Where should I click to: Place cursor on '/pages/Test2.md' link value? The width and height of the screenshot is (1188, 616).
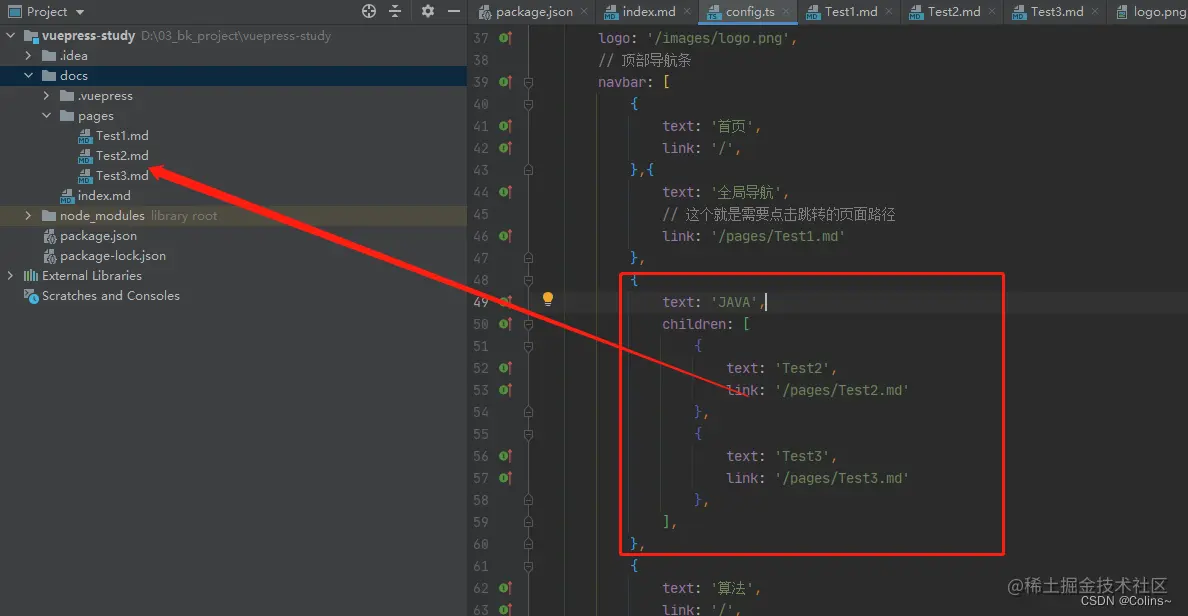point(842,390)
